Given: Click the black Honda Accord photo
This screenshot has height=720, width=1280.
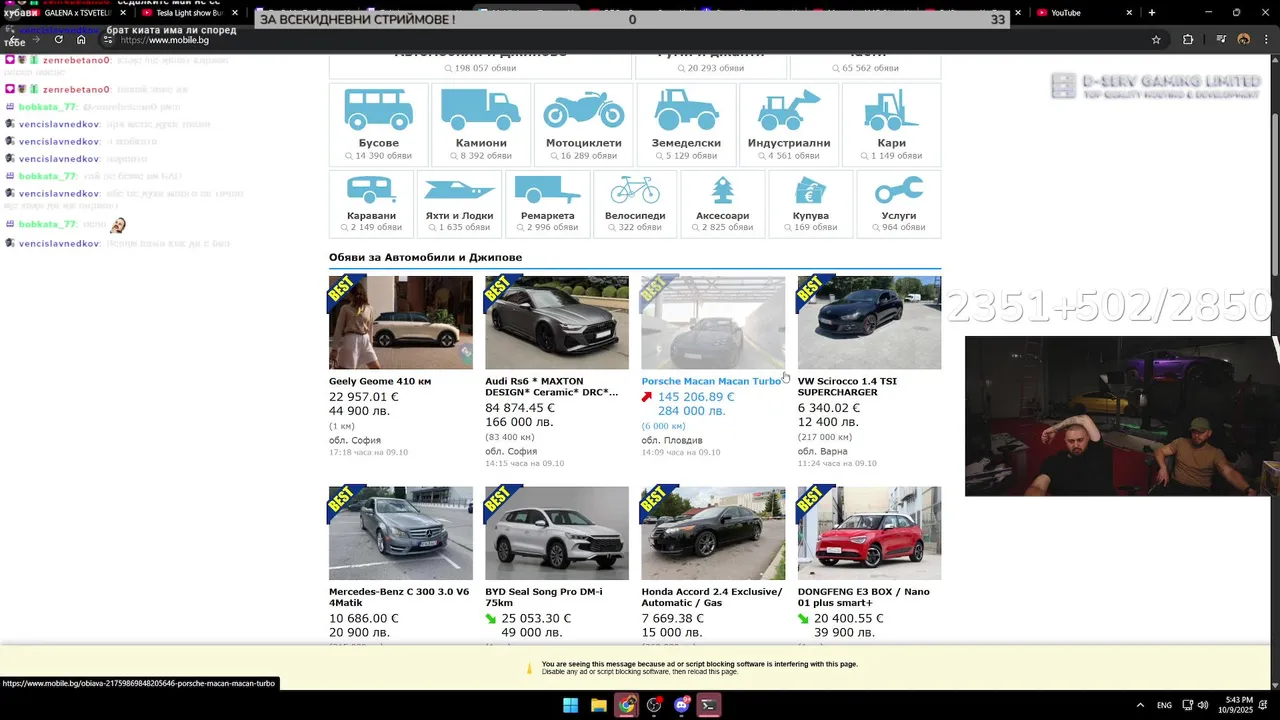Looking at the screenshot, I should (x=713, y=533).
